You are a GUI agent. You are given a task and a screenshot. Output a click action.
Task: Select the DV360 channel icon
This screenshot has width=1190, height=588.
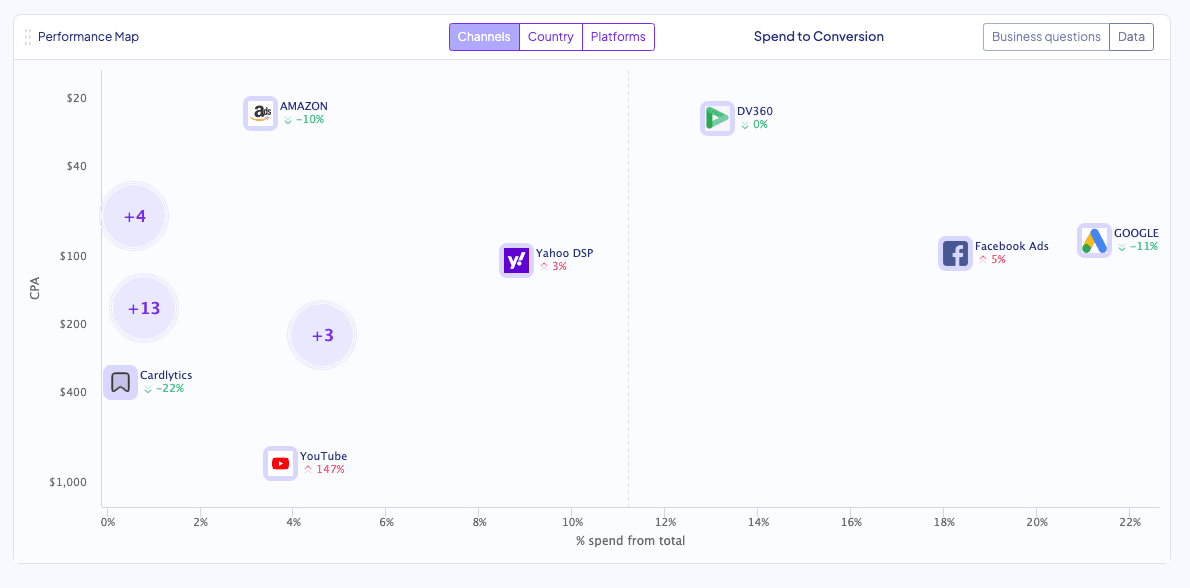[717, 118]
